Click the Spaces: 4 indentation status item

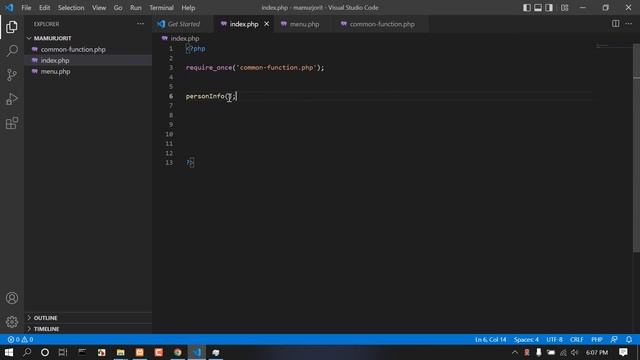click(526, 340)
